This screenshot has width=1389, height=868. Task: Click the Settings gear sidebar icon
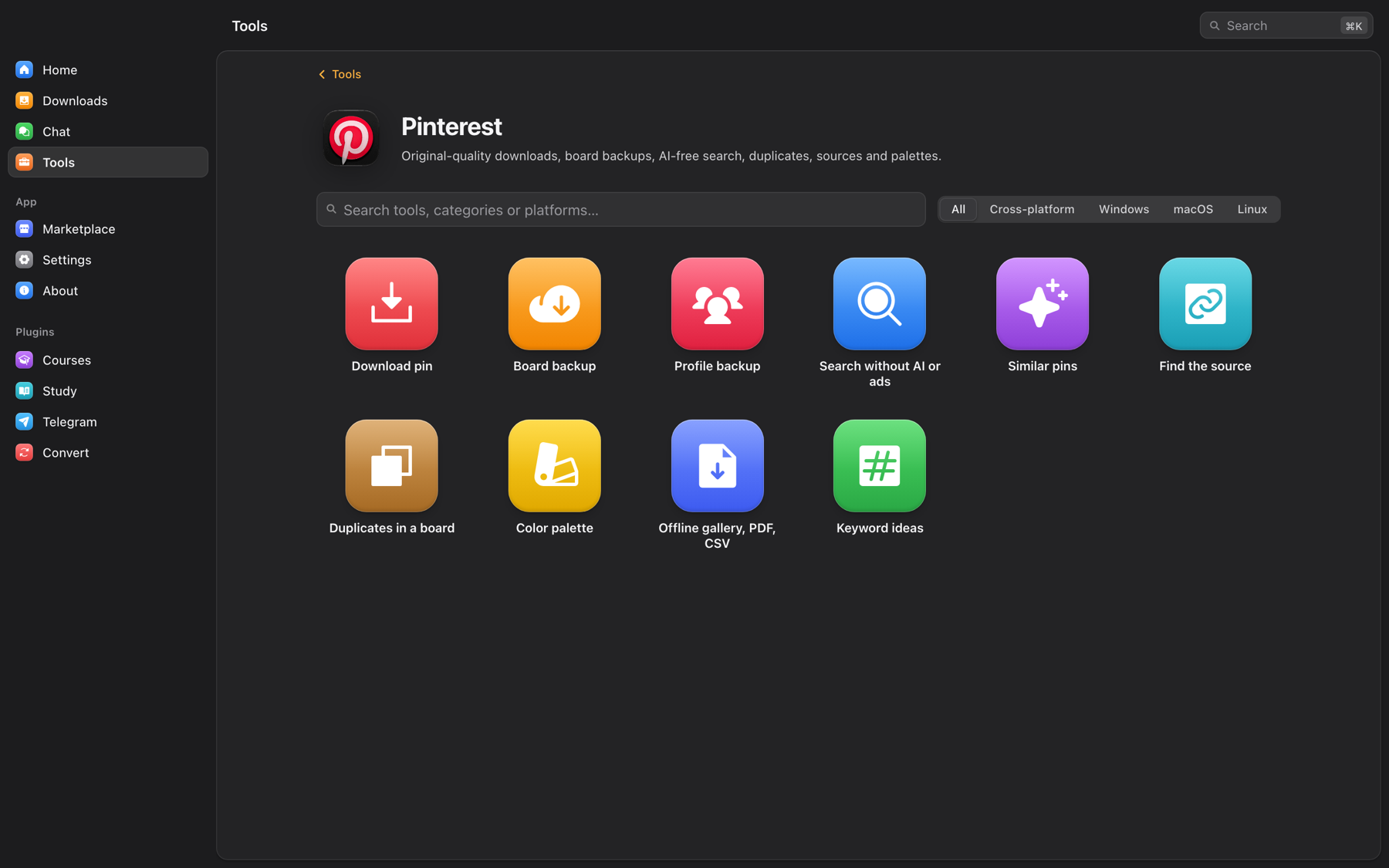[24, 259]
